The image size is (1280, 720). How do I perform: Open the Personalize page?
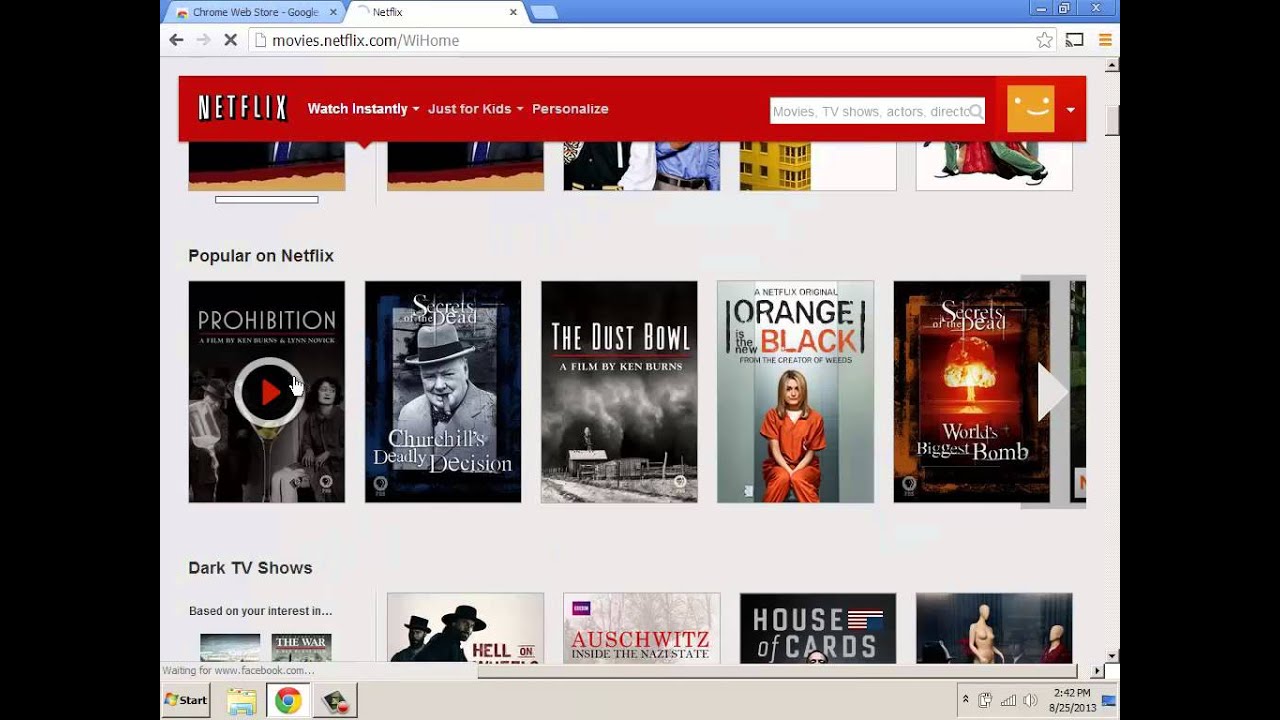pyautogui.click(x=570, y=109)
